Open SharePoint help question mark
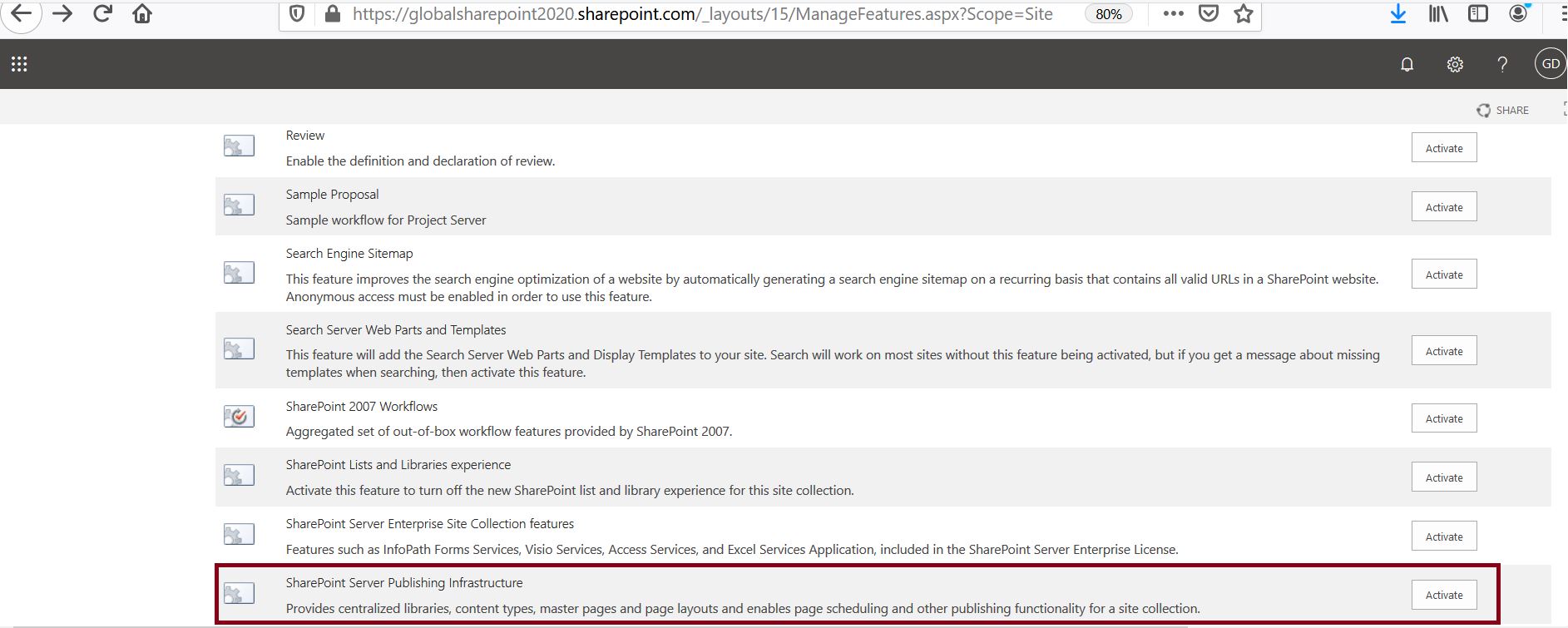The height and width of the screenshot is (628, 1568). coord(1502,64)
